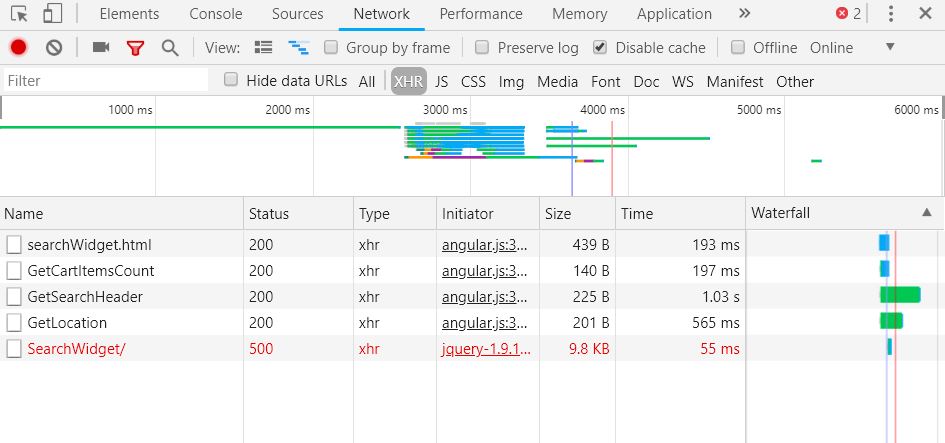Open the network search magnifier
The width and height of the screenshot is (945, 443).
(x=170, y=47)
